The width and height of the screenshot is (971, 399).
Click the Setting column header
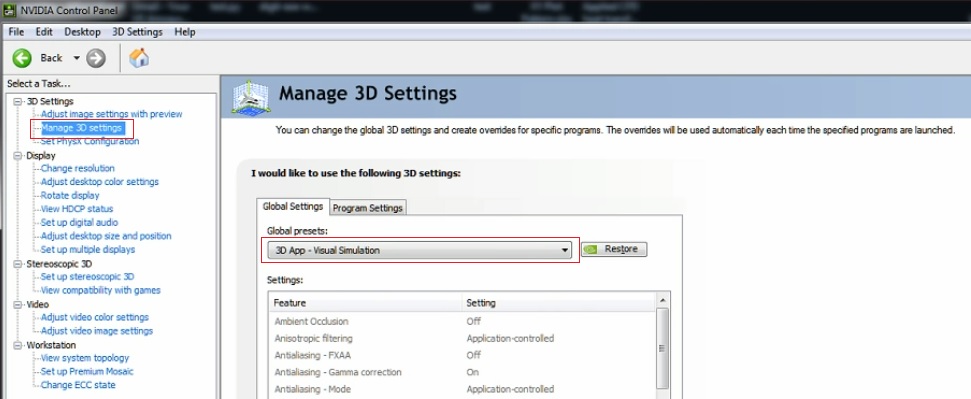(x=558, y=303)
